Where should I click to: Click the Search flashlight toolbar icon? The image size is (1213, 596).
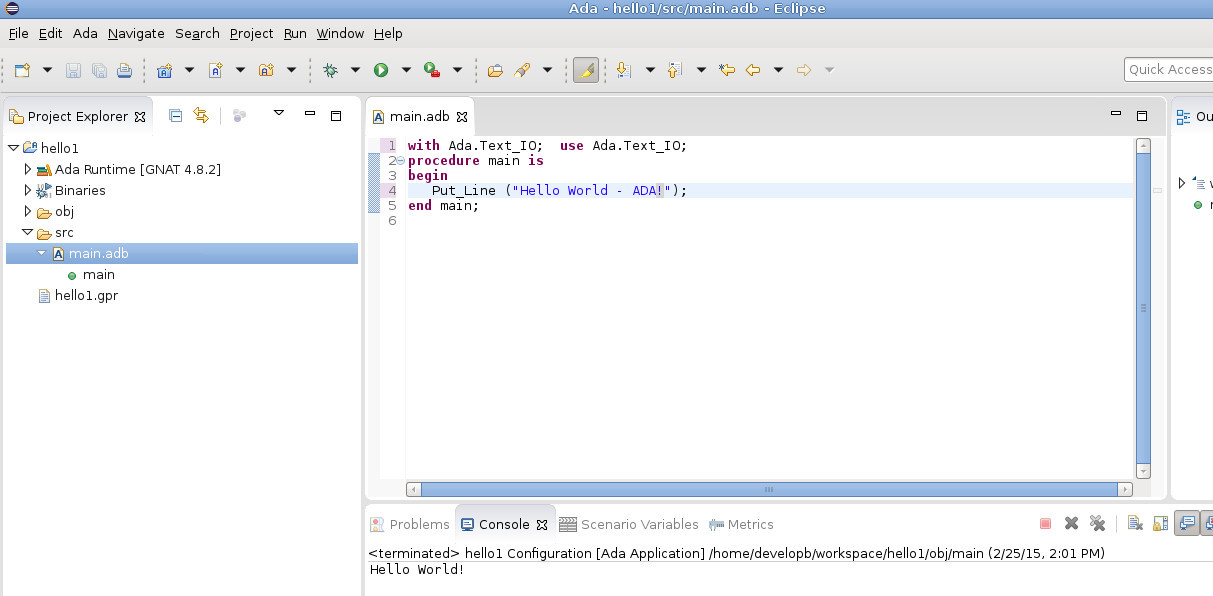521,70
